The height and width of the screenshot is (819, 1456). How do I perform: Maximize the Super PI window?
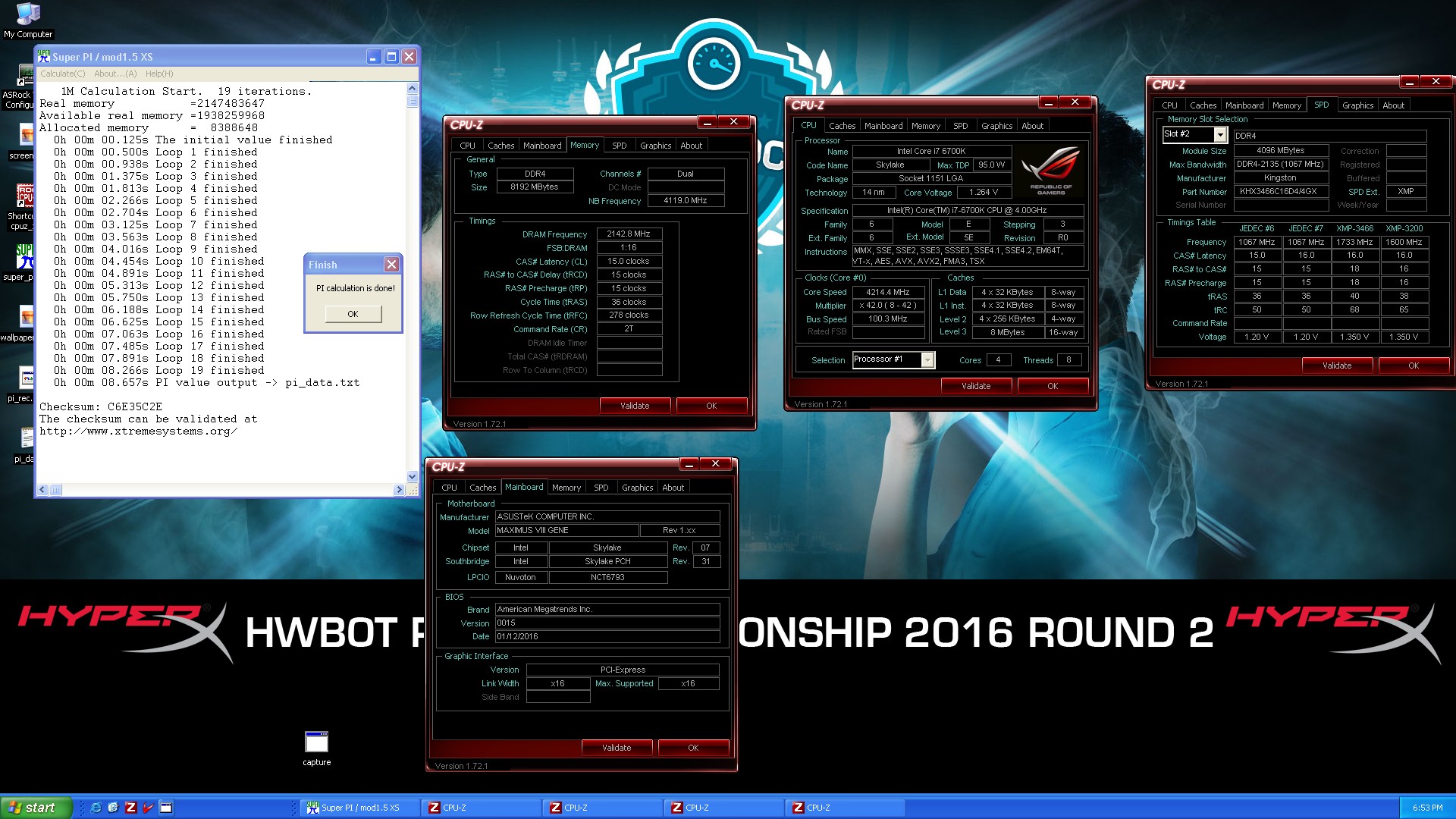pos(391,57)
